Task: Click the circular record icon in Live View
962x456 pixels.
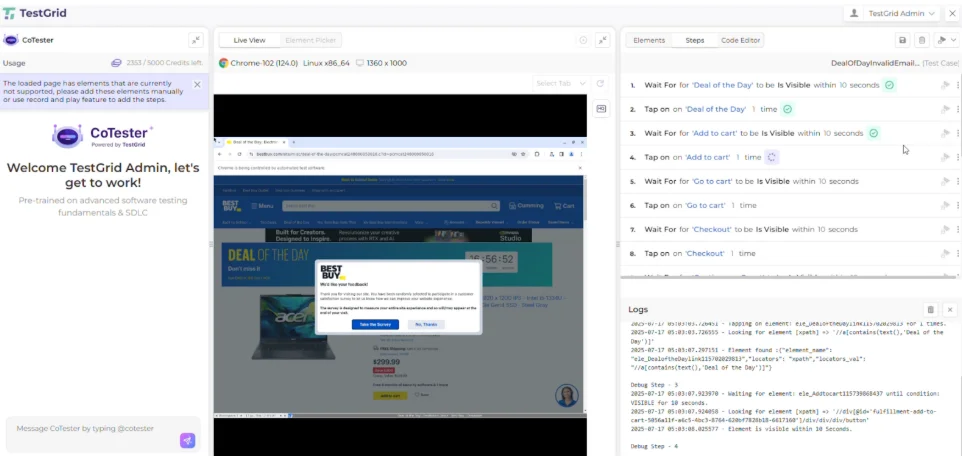Action: (x=583, y=41)
